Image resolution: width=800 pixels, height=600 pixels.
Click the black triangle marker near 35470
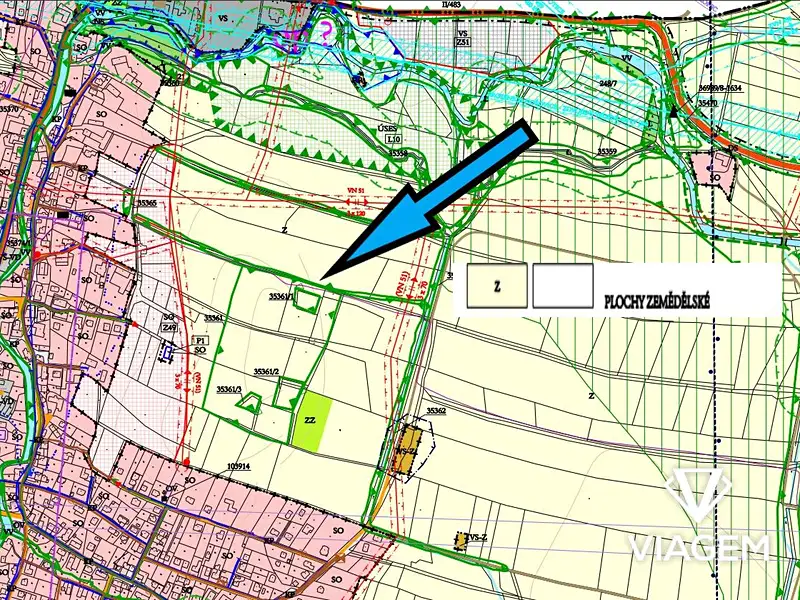click(x=674, y=113)
